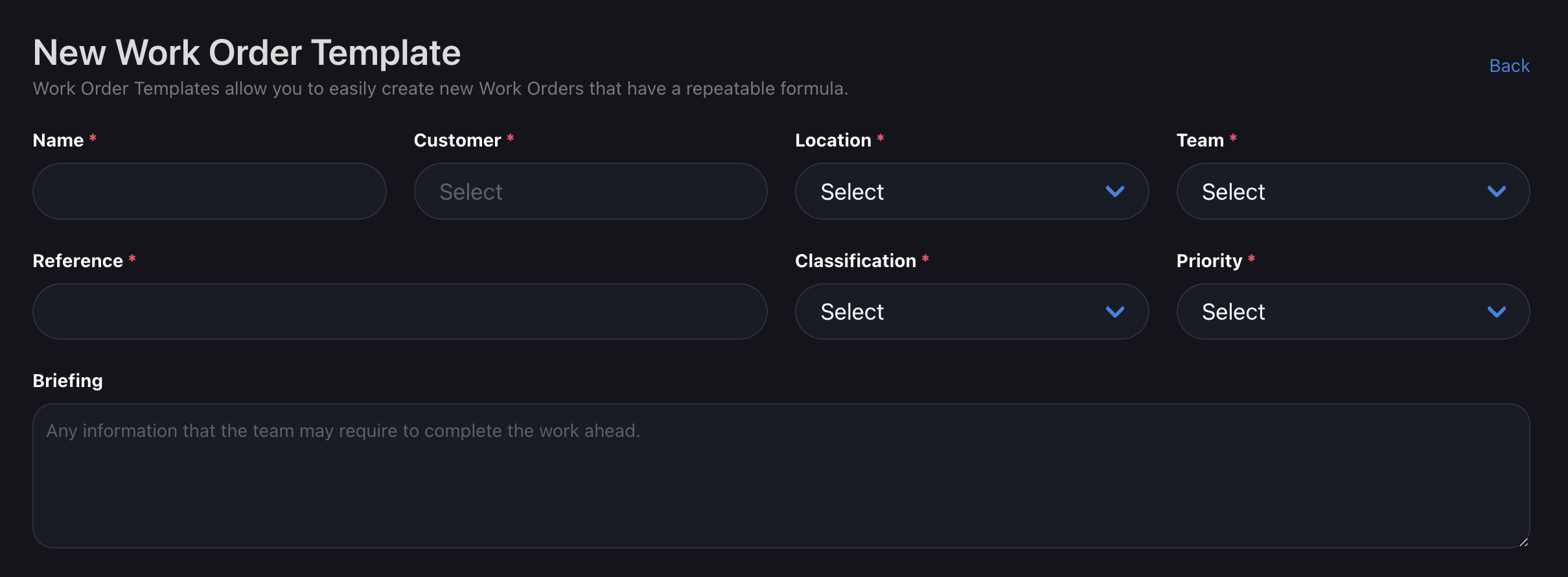Click the Name field label

coord(58,141)
